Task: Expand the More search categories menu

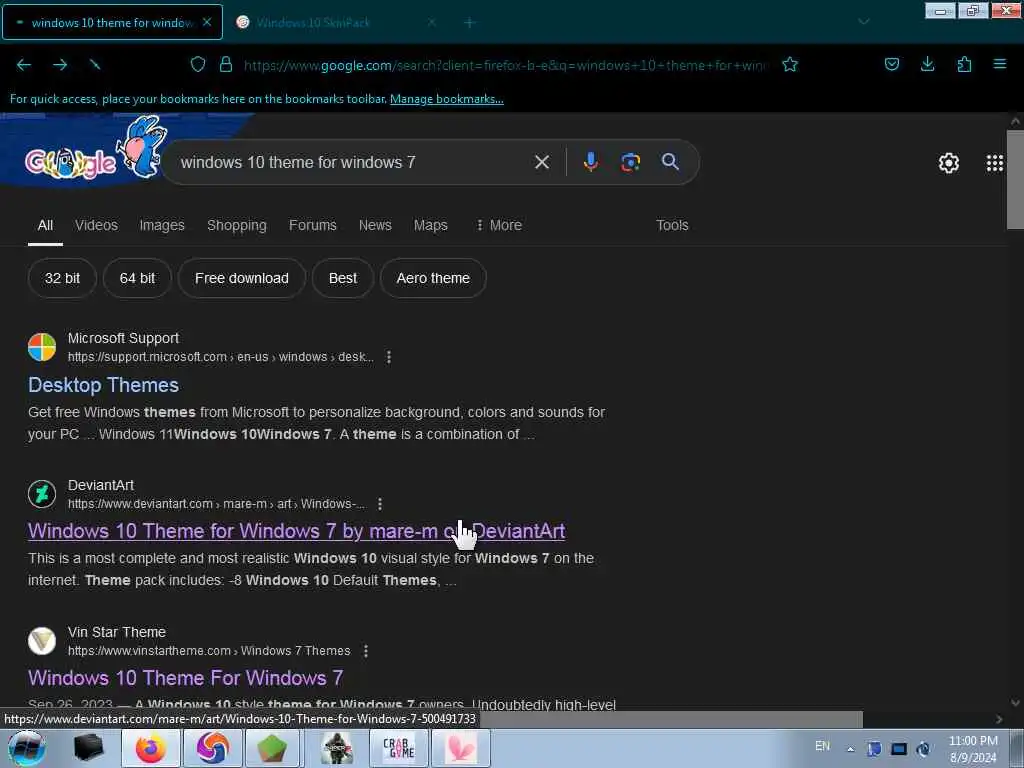Action: [x=500, y=225]
